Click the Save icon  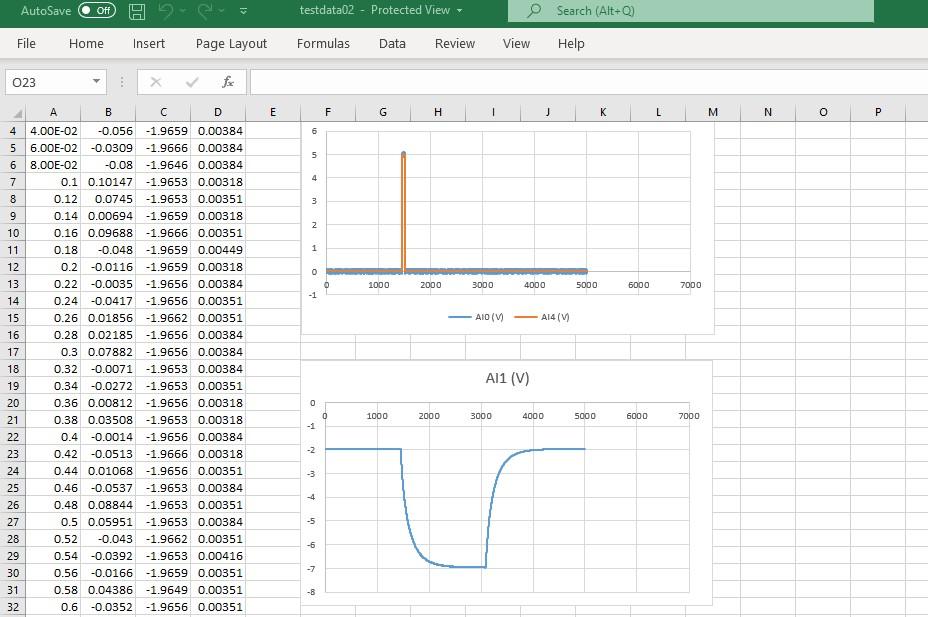[135, 11]
